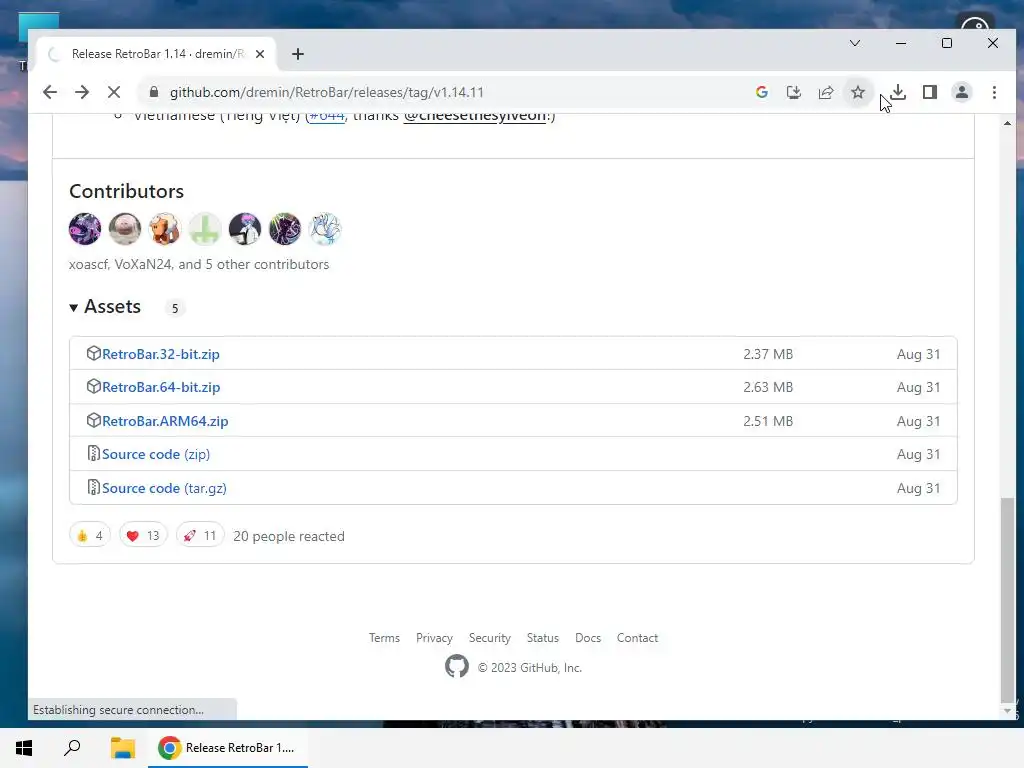
Task: Open File Explorer from the taskbar
Action: (122, 748)
